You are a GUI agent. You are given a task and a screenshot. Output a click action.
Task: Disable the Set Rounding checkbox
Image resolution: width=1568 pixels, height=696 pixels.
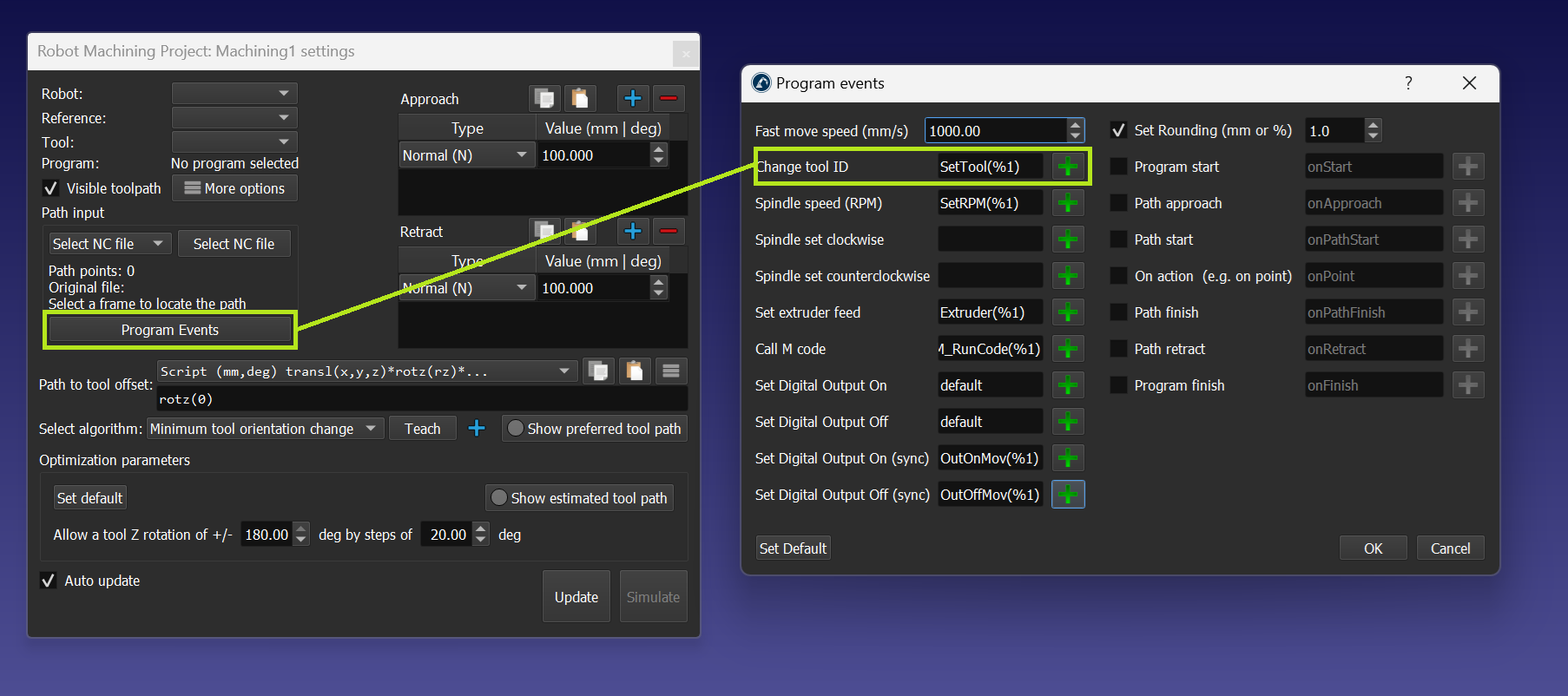(1119, 131)
